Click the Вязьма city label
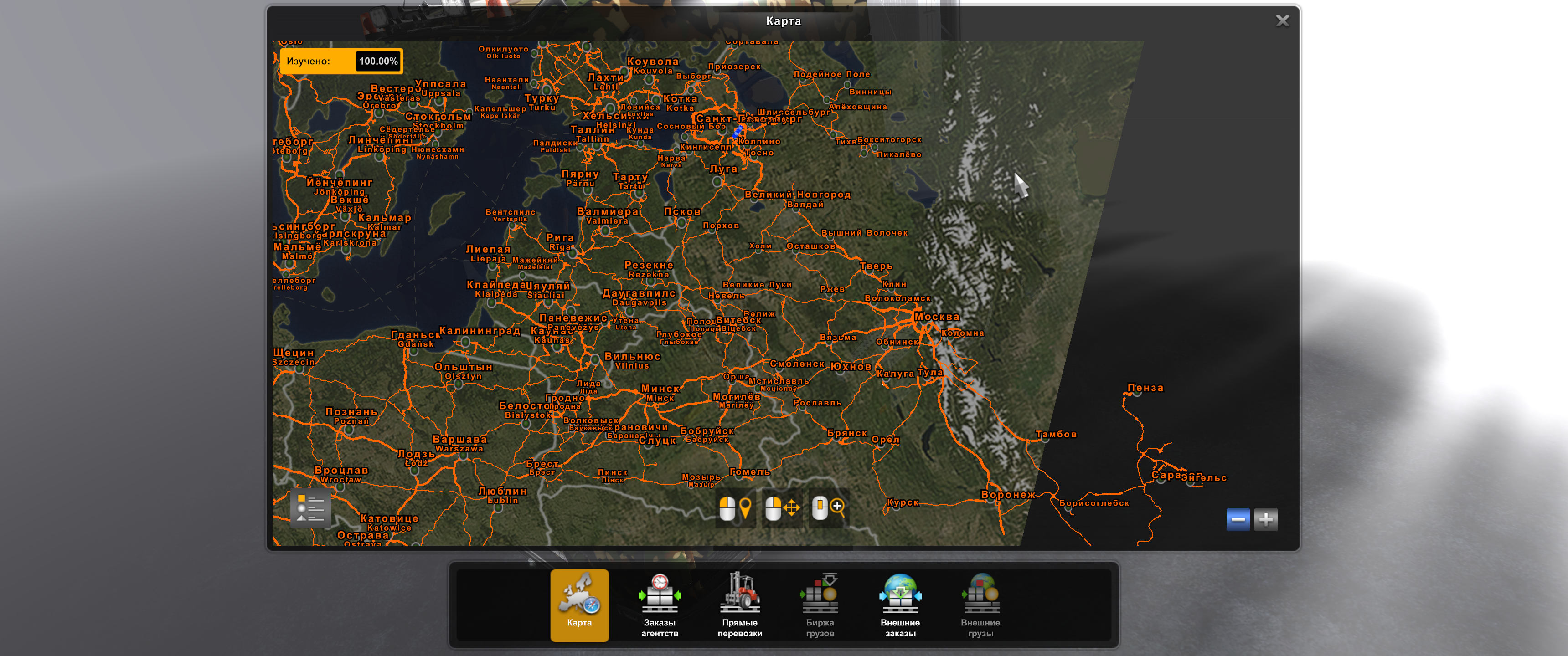Screen dimensions: 1568x656 coord(838,337)
